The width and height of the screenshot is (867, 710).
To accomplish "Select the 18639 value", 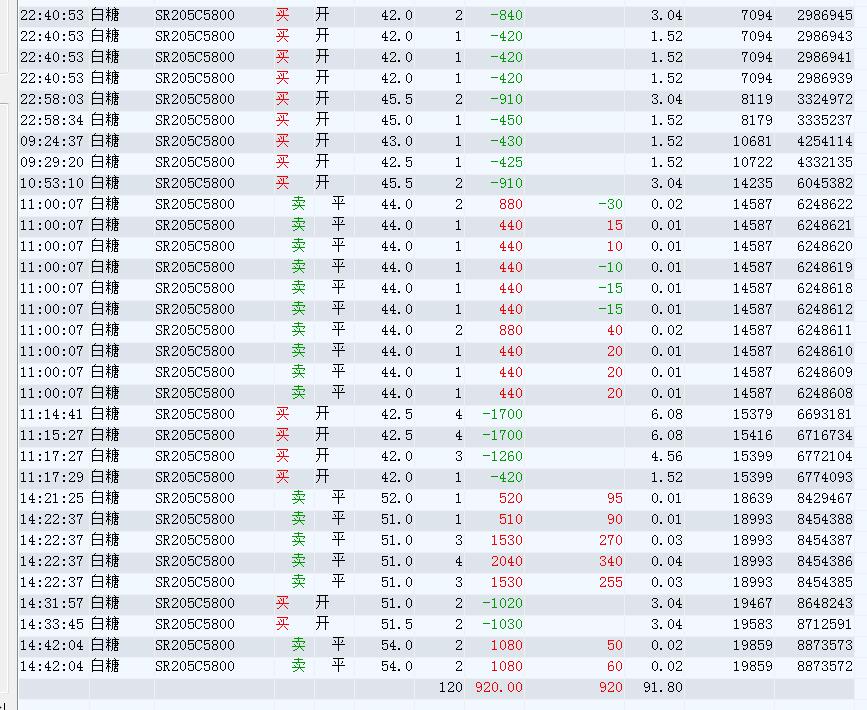I will 752,499.
